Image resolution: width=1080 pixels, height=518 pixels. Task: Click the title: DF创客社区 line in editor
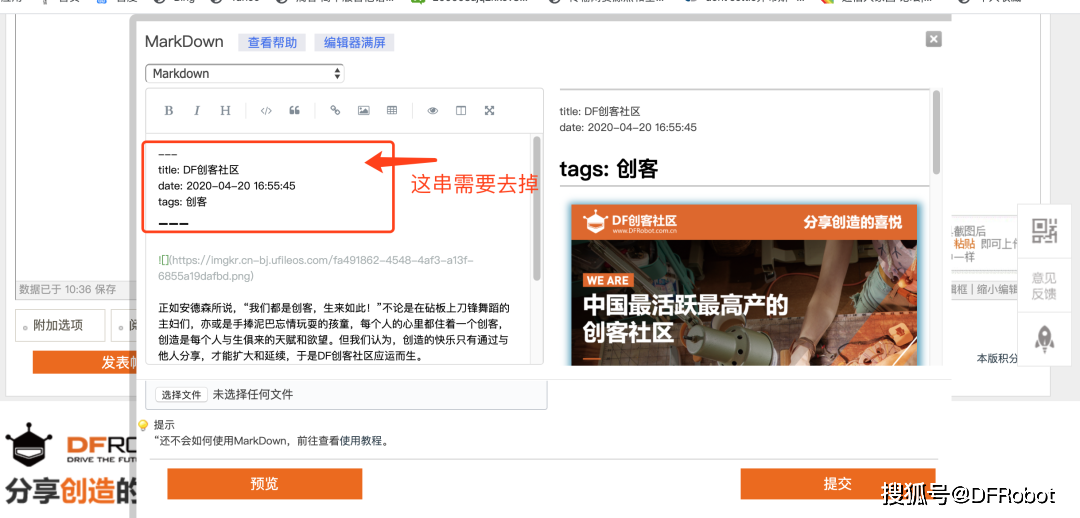click(198, 170)
